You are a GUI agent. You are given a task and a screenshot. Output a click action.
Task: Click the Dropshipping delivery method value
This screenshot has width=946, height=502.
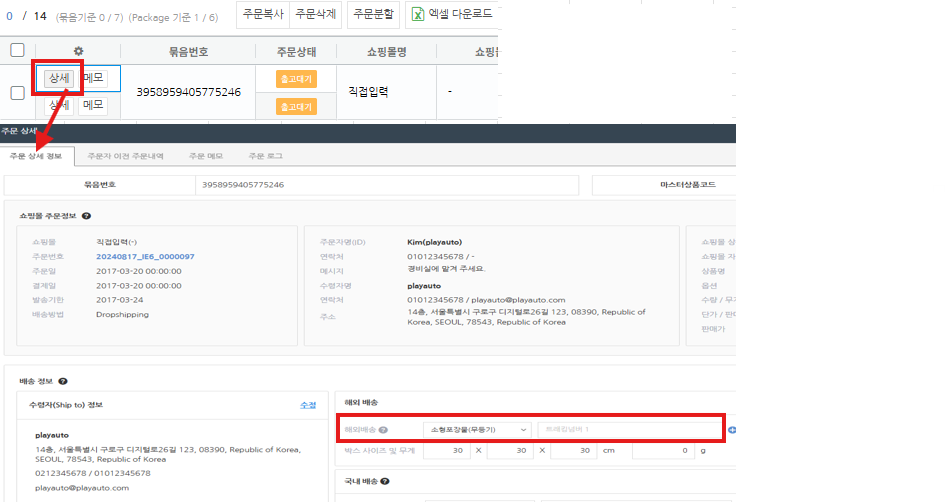pos(122,314)
